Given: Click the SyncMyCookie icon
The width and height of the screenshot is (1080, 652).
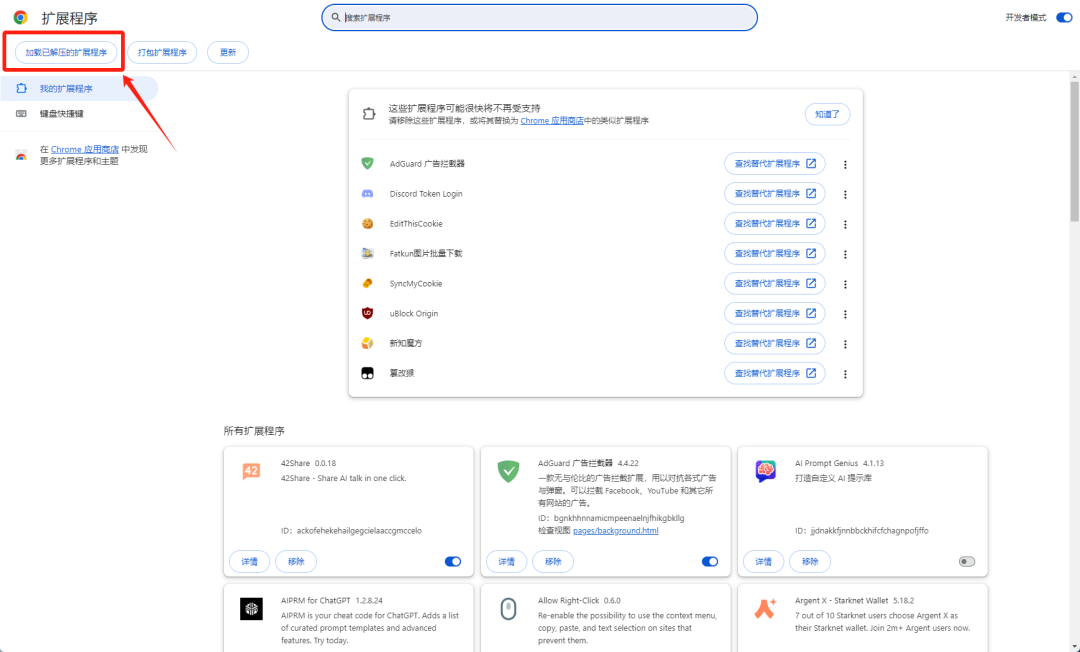Looking at the screenshot, I should (x=368, y=283).
